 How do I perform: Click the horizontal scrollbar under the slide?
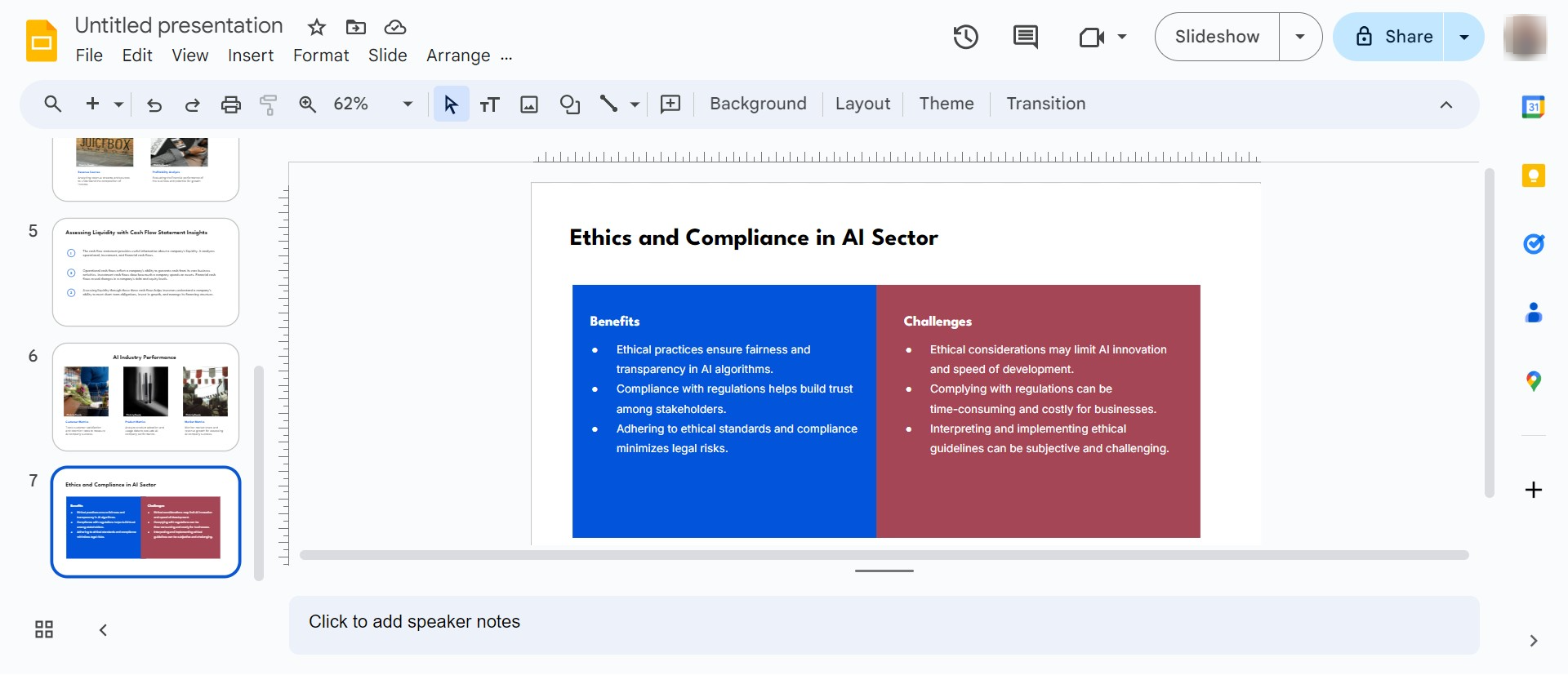(884, 555)
